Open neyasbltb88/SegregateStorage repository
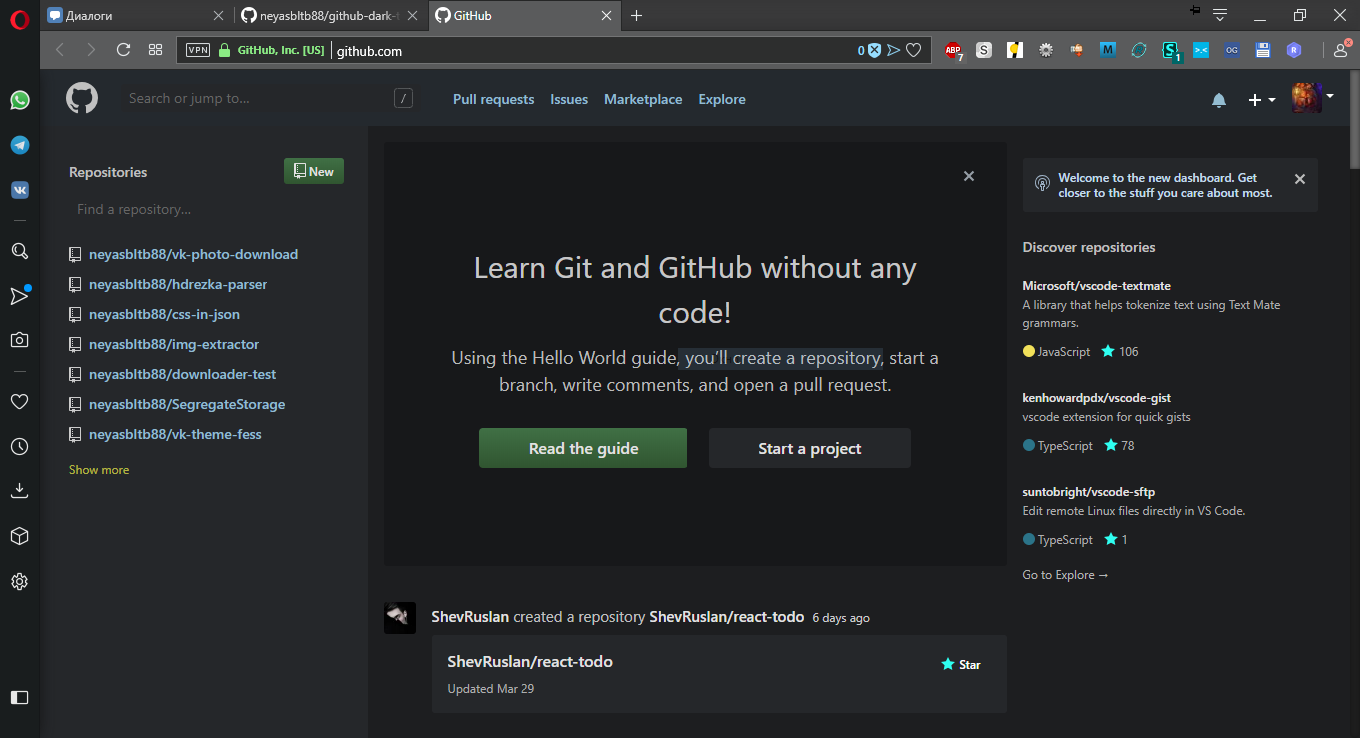 [187, 404]
